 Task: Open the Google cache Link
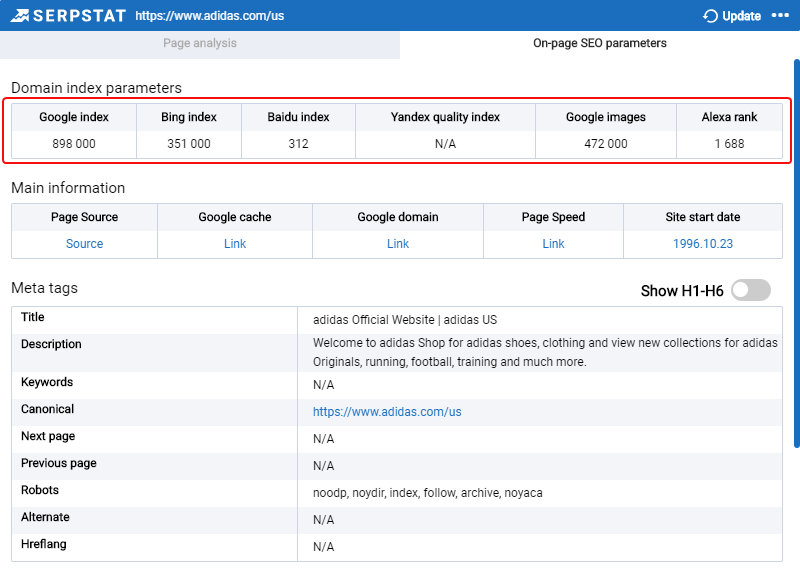tap(235, 244)
